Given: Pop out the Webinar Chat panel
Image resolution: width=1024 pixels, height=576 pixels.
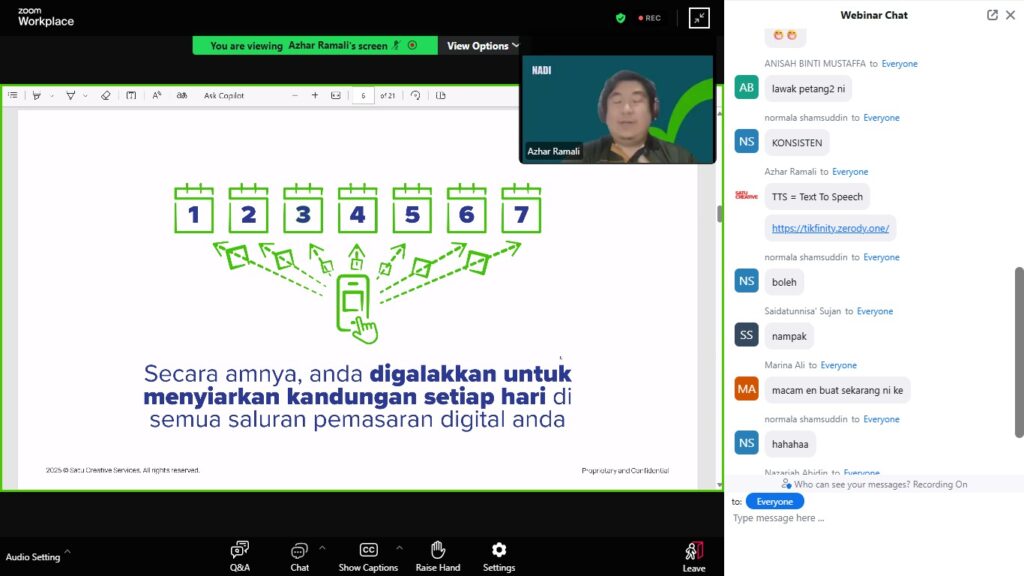Looking at the screenshot, I should (x=992, y=15).
